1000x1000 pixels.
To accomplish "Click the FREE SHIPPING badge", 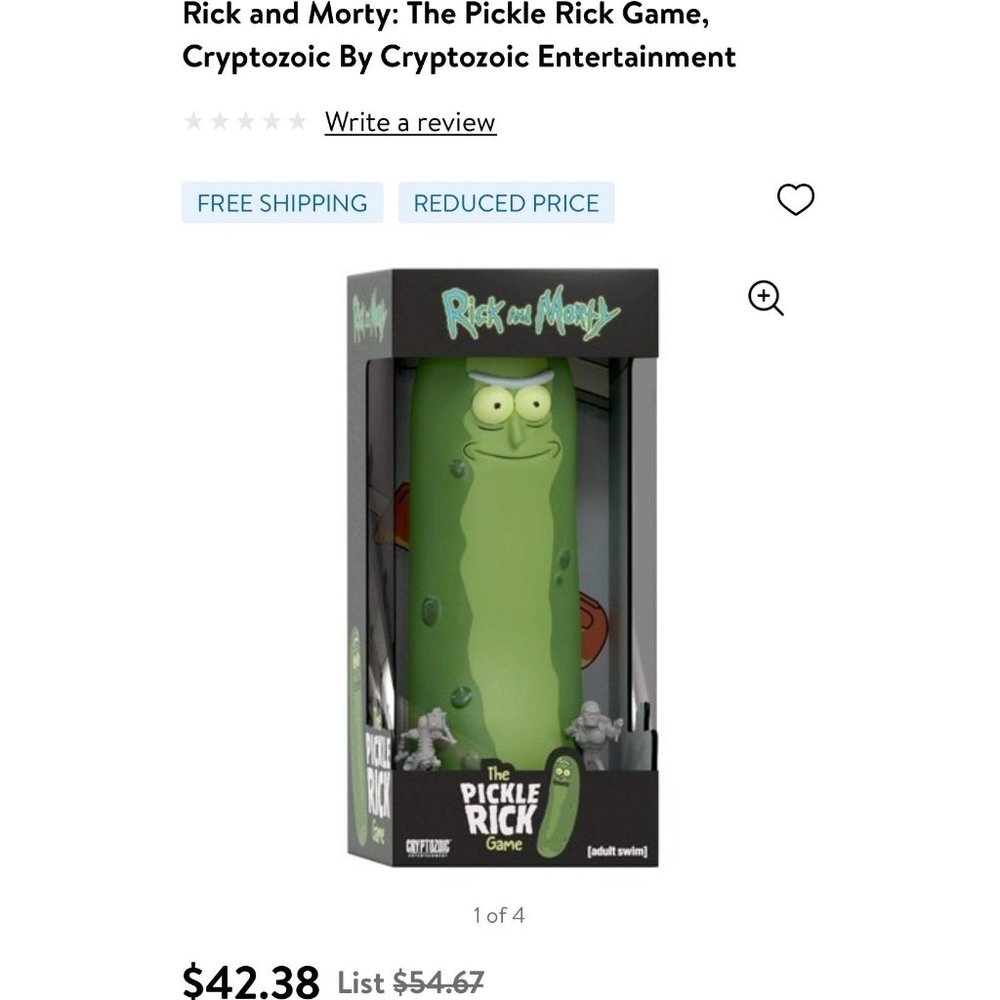I will (282, 202).
